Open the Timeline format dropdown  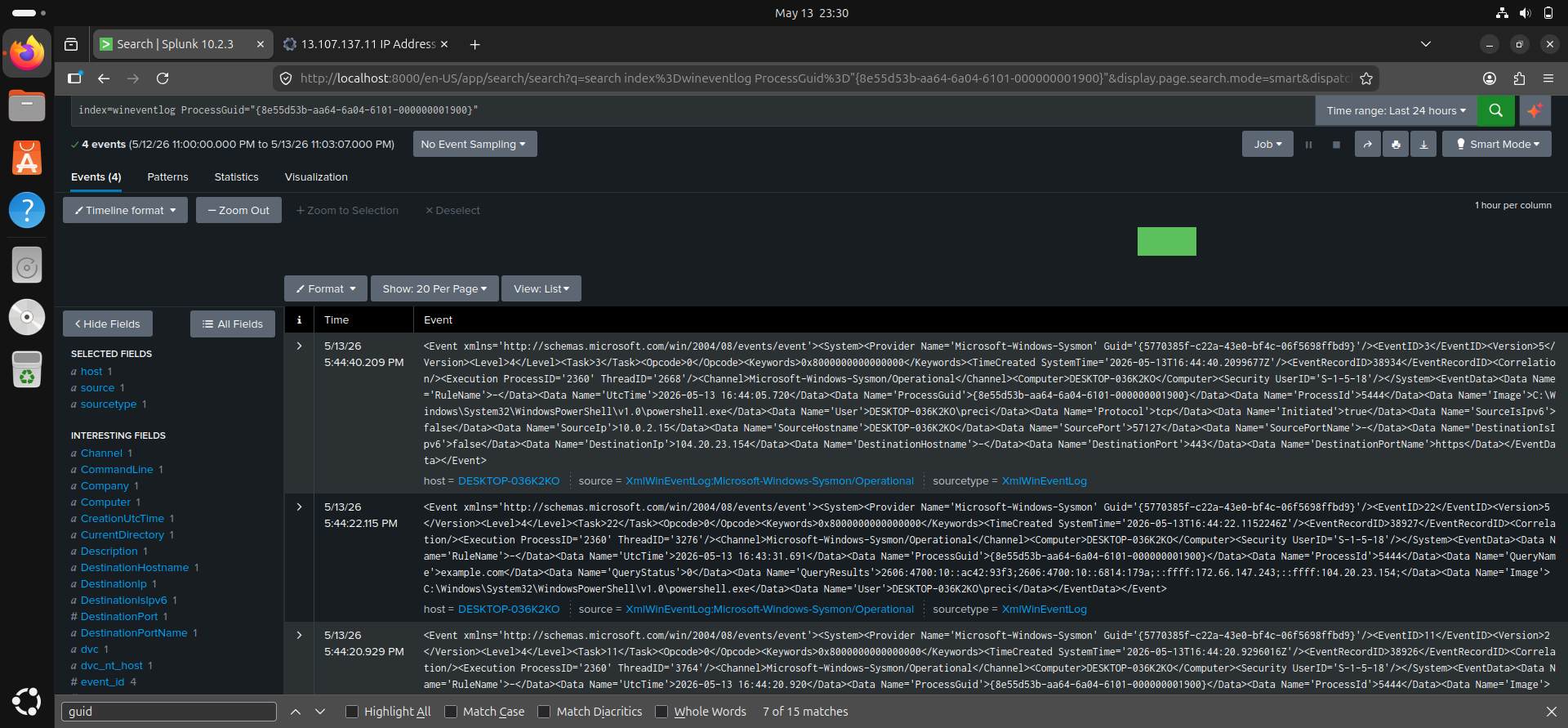(x=125, y=210)
